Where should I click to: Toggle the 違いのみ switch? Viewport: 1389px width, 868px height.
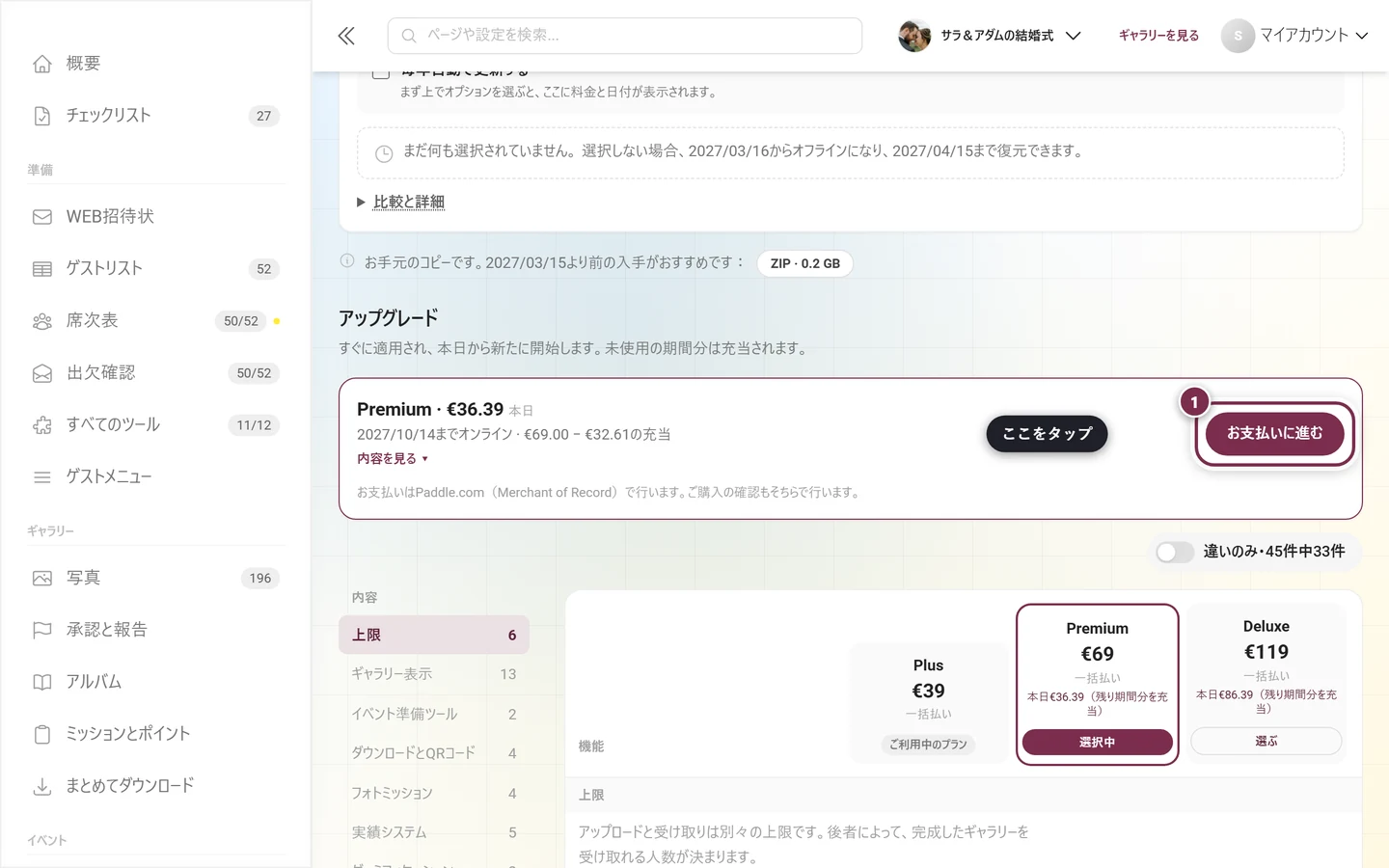[1175, 552]
